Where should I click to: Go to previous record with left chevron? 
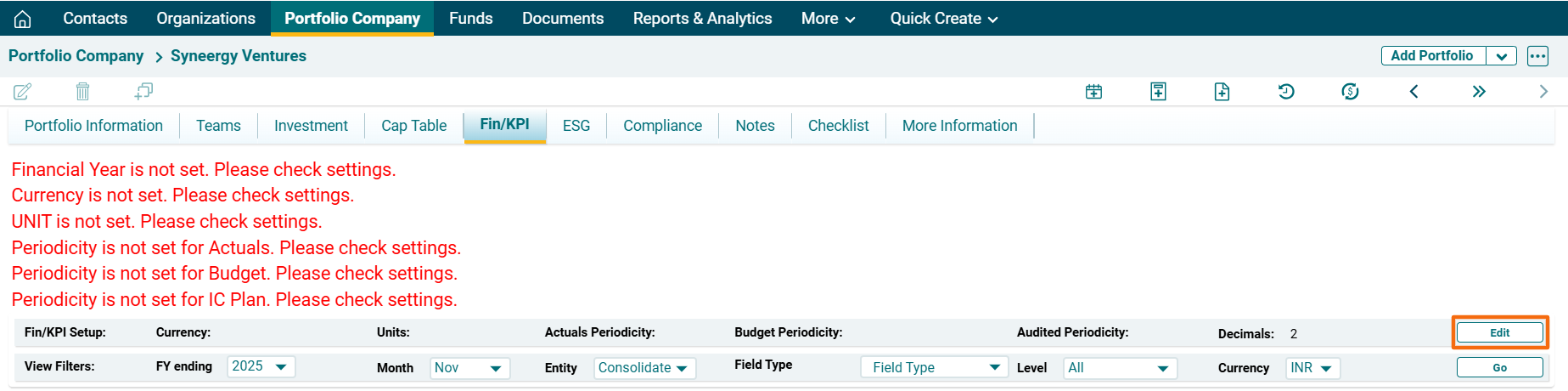tap(1413, 92)
